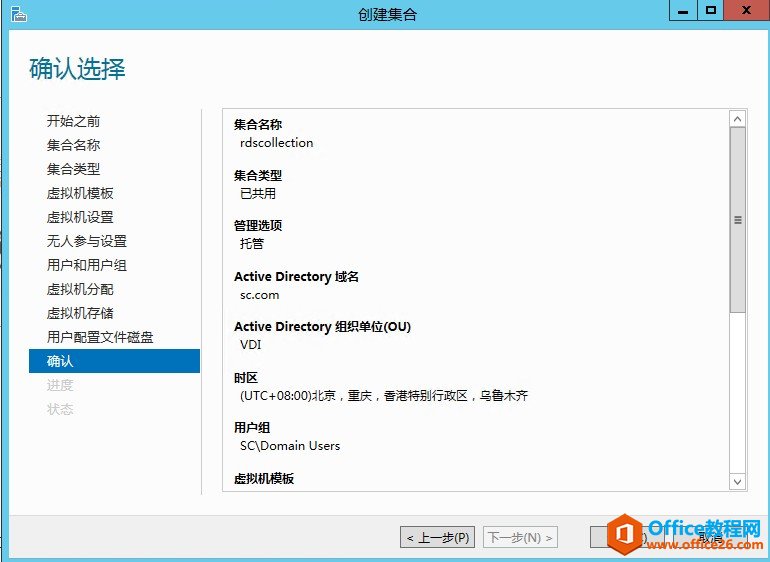The image size is (770, 562).
Task: Click the Active Directory 域名 heading
Action: (296, 277)
